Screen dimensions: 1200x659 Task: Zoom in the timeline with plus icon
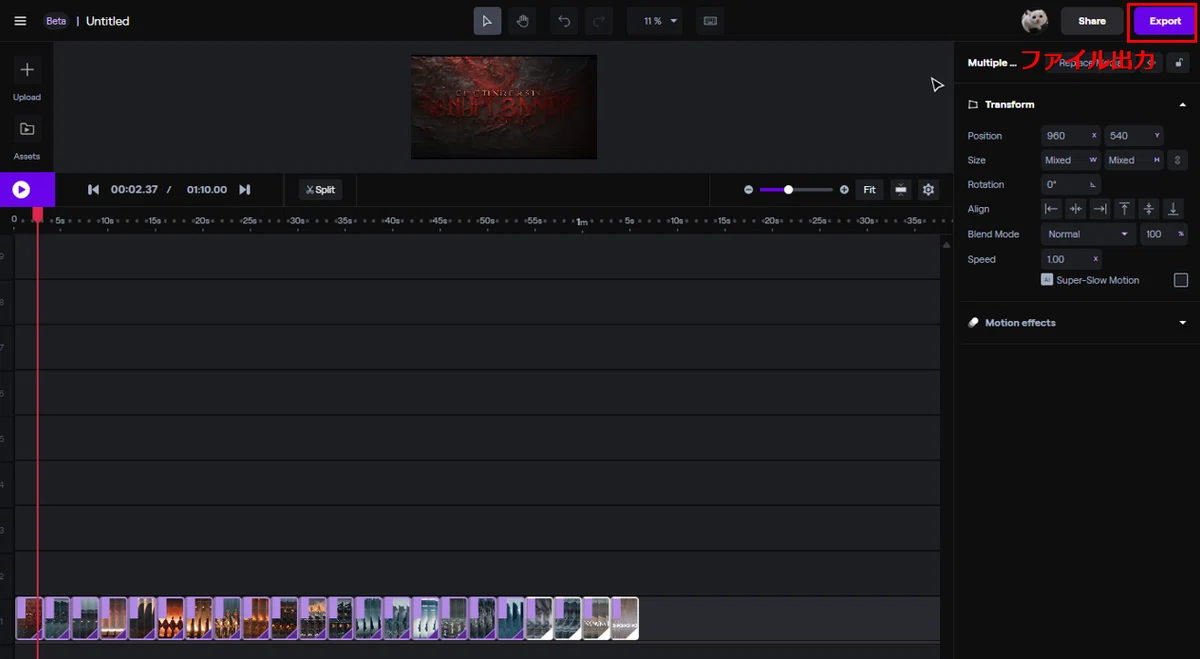click(844, 190)
